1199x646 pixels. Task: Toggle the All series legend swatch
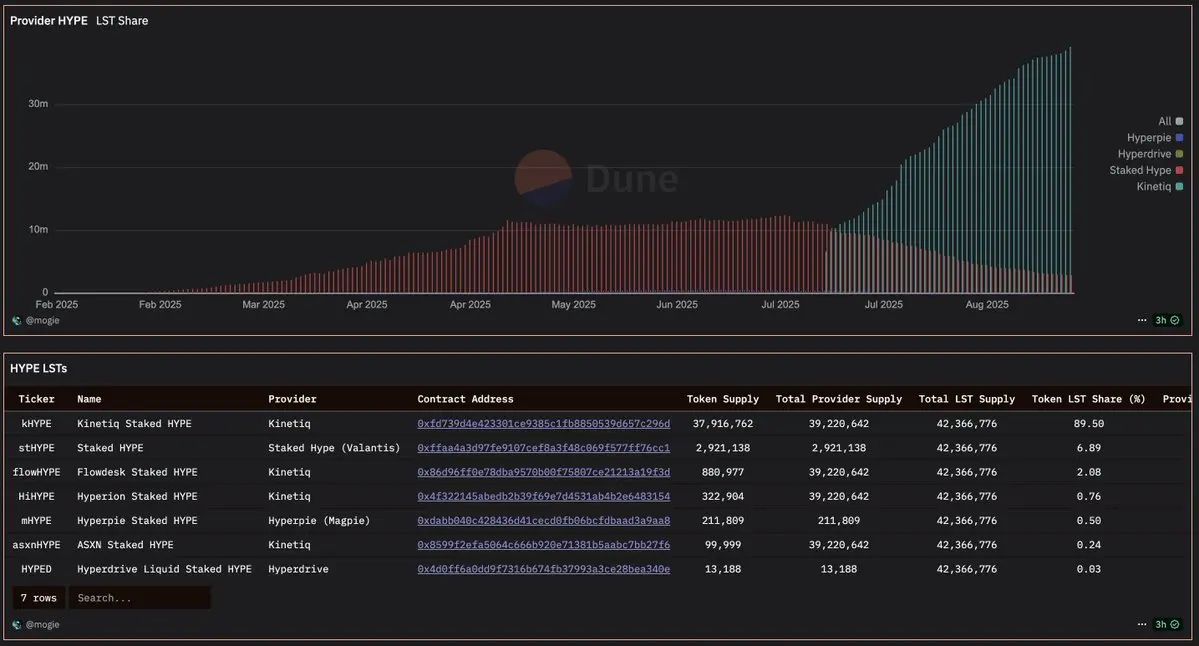pyautogui.click(x=1179, y=122)
